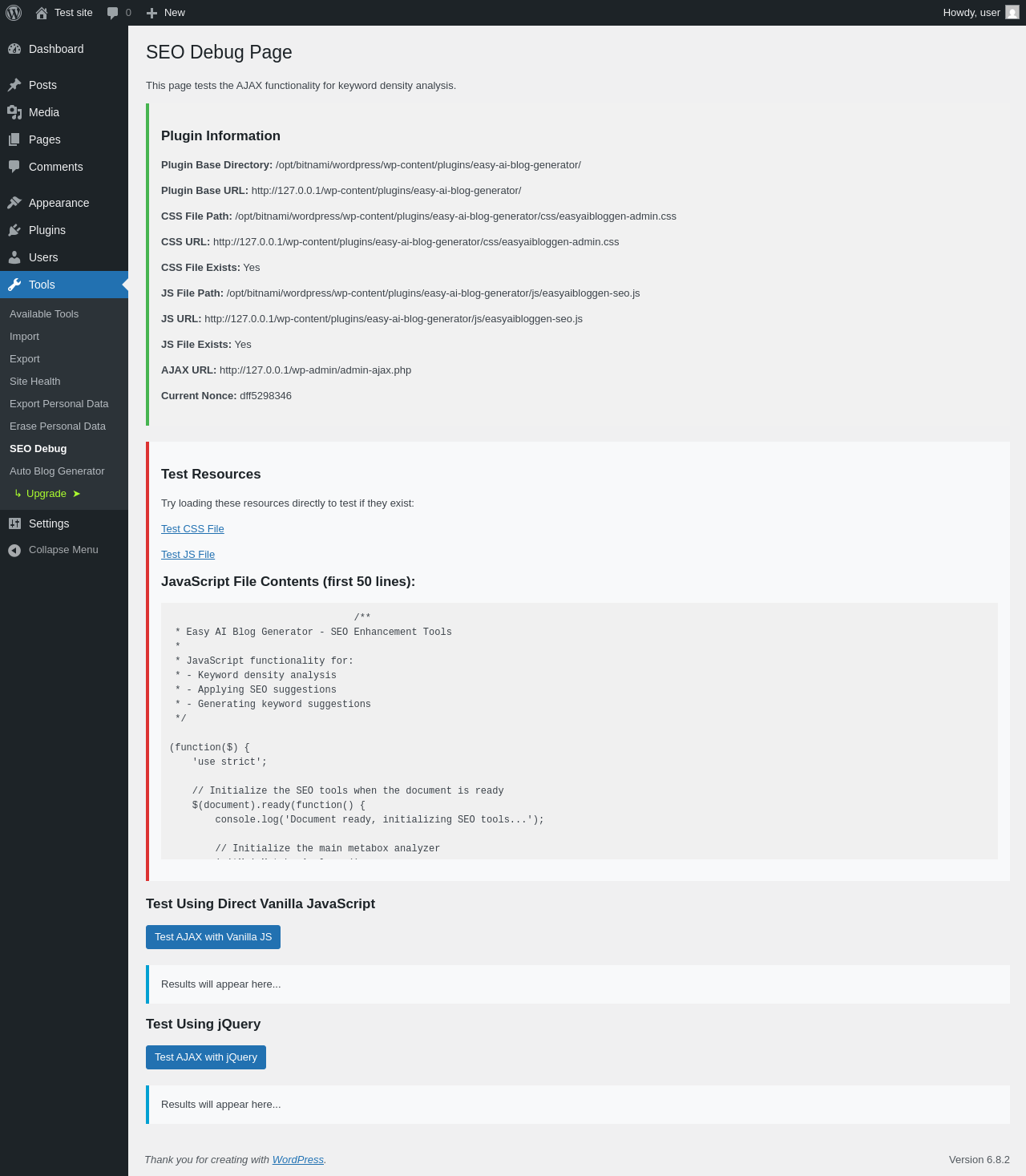The height and width of the screenshot is (1176, 1026).
Task: Click Collapse Menu text
Action: pyautogui.click(x=63, y=550)
